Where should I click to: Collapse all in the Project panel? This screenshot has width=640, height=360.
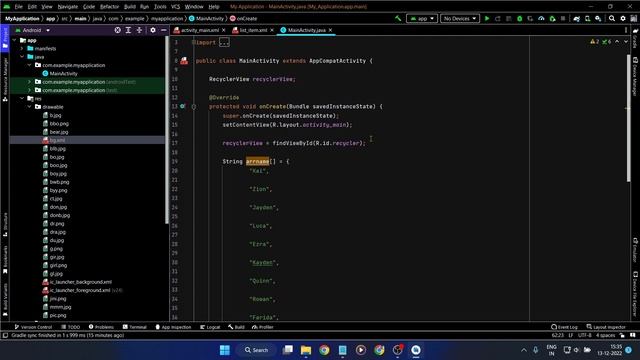[x=139, y=30]
